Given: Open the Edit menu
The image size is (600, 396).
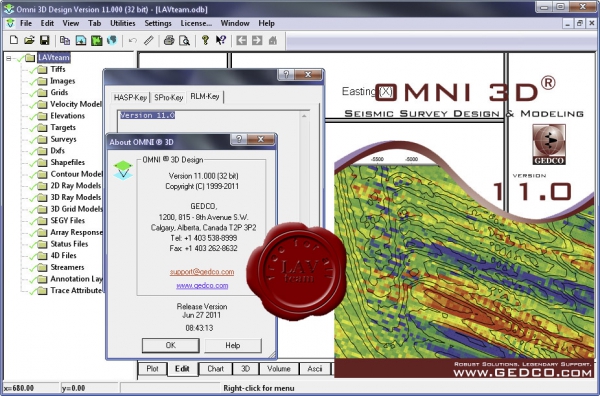Looking at the screenshot, I should click(x=47, y=23).
